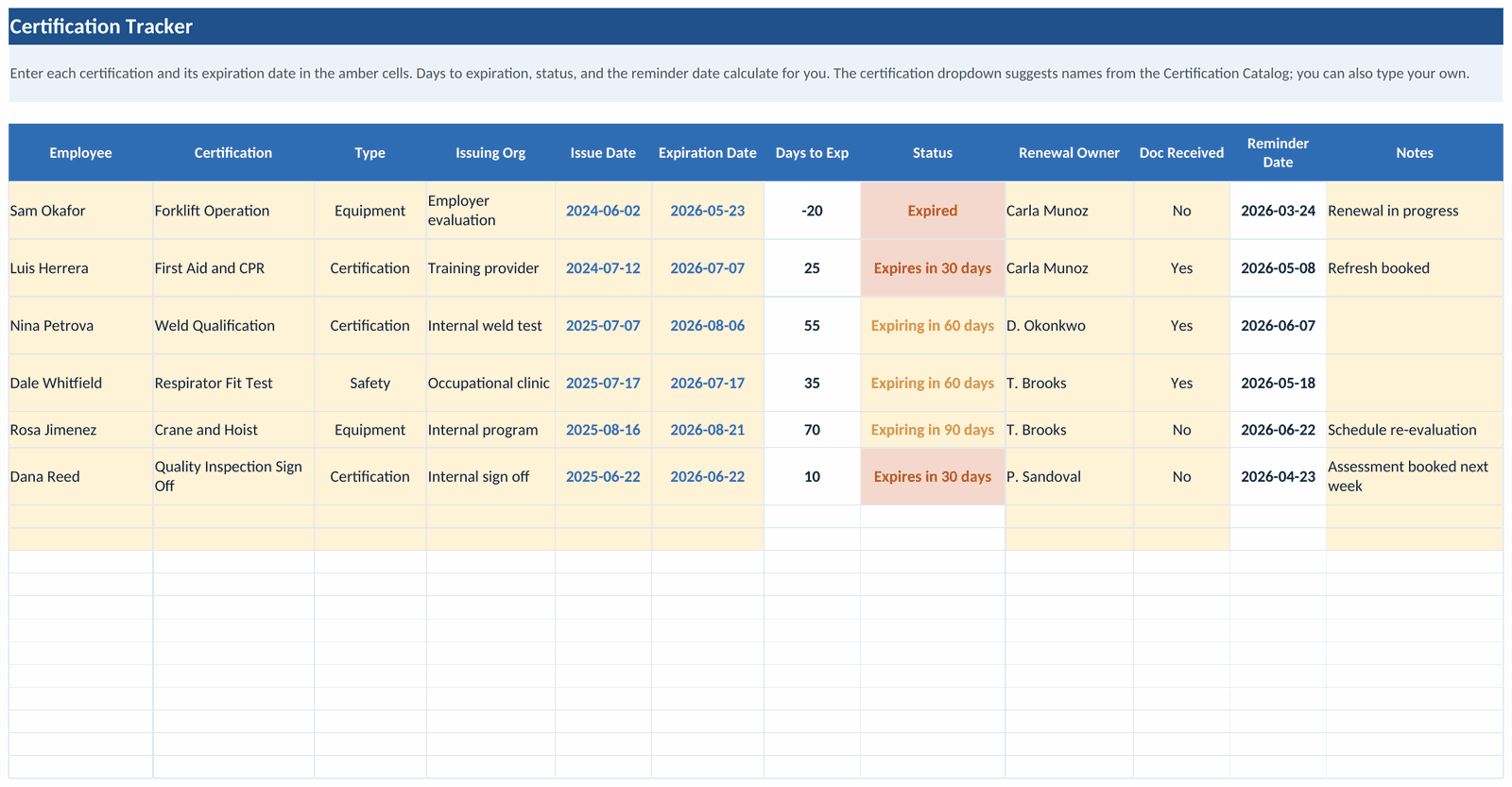Select Sam Okafor's Doc Received No cell
Viewport: 1512px width, 787px height.
click(x=1181, y=211)
